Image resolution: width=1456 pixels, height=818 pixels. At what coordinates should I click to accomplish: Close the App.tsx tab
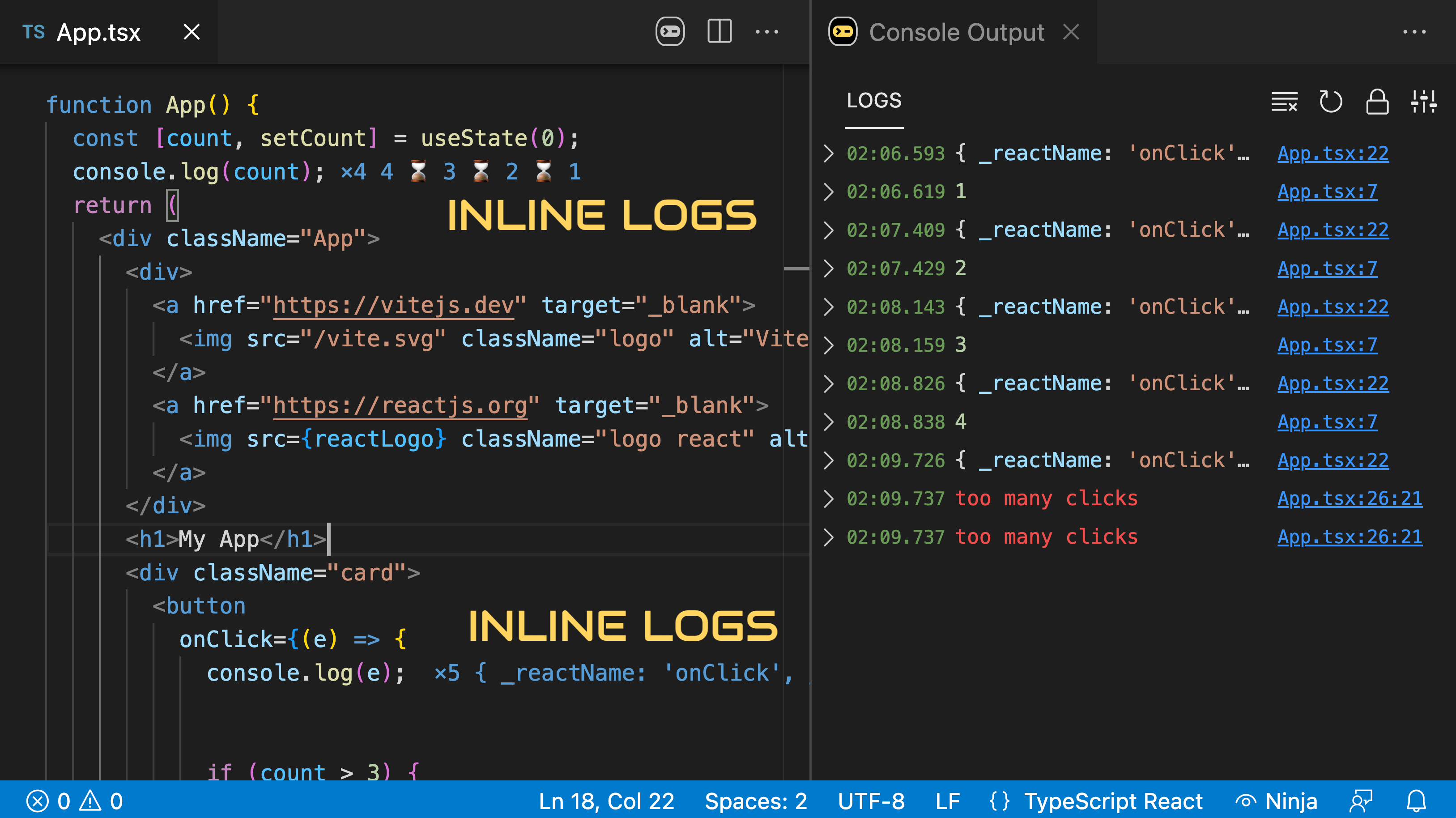192,32
